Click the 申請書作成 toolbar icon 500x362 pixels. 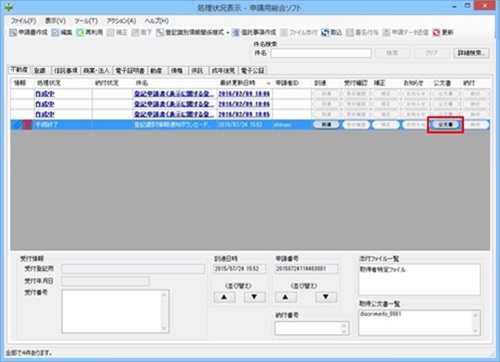point(13,33)
